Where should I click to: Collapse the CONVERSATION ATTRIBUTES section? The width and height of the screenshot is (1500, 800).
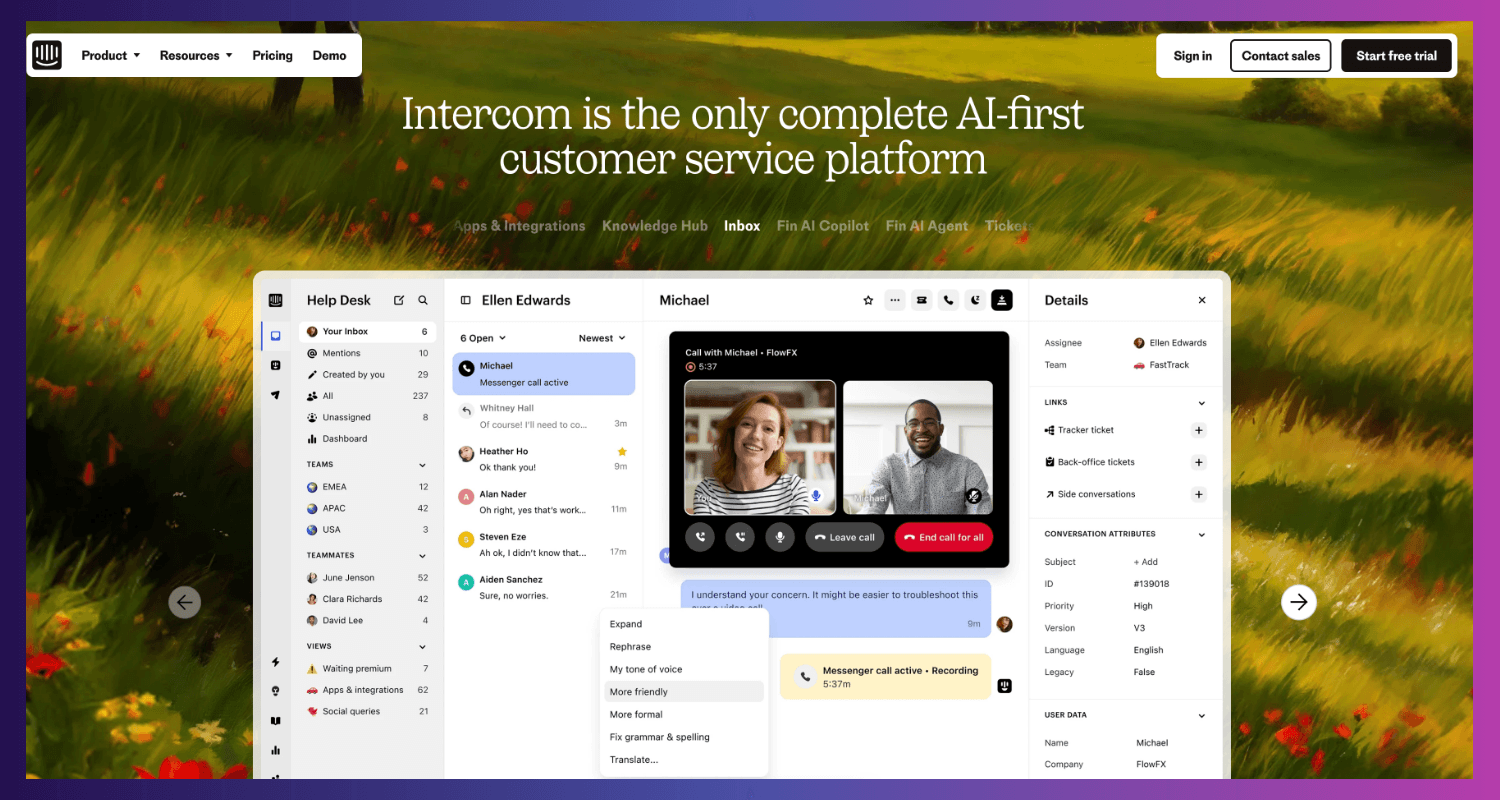(x=1201, y=534)
